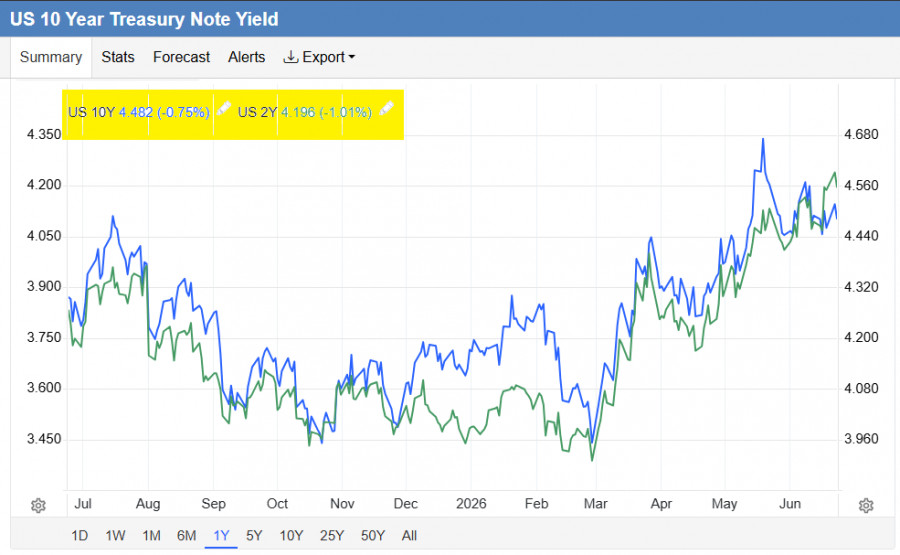
Task: Click the 4.482 value in legend
Action: point(136,112)
